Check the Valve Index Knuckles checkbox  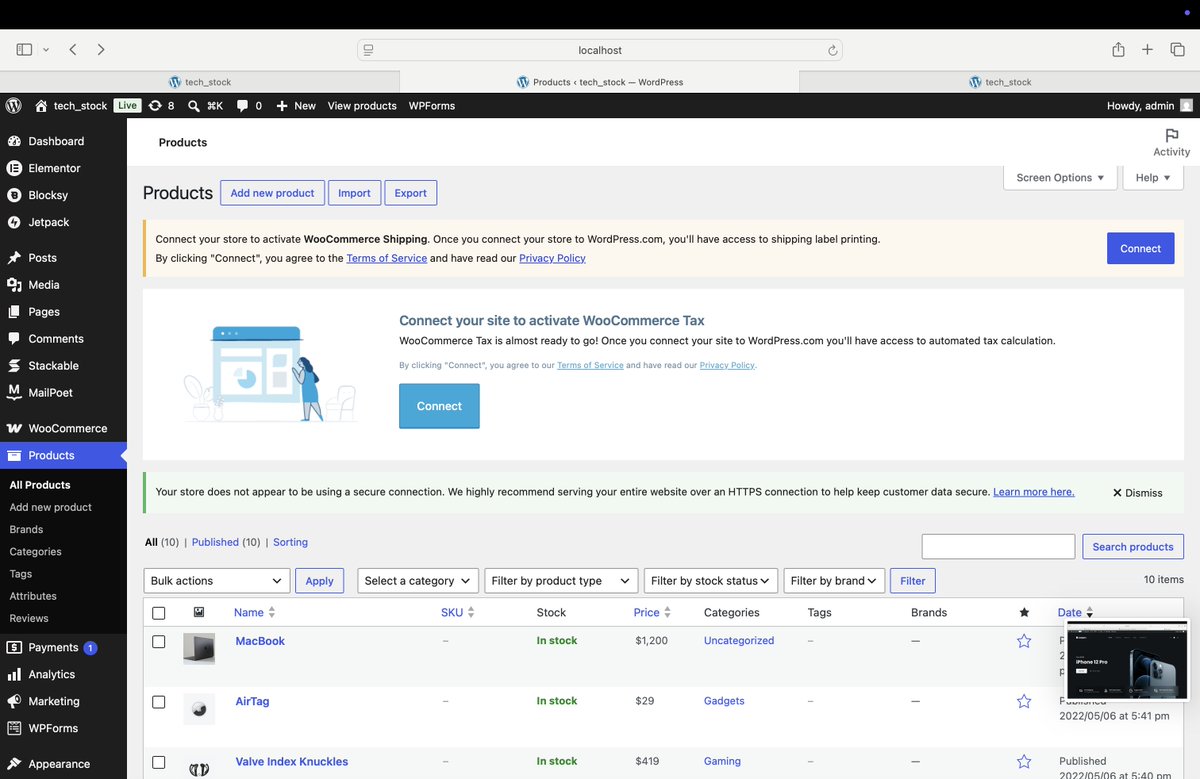click(158, 762)
